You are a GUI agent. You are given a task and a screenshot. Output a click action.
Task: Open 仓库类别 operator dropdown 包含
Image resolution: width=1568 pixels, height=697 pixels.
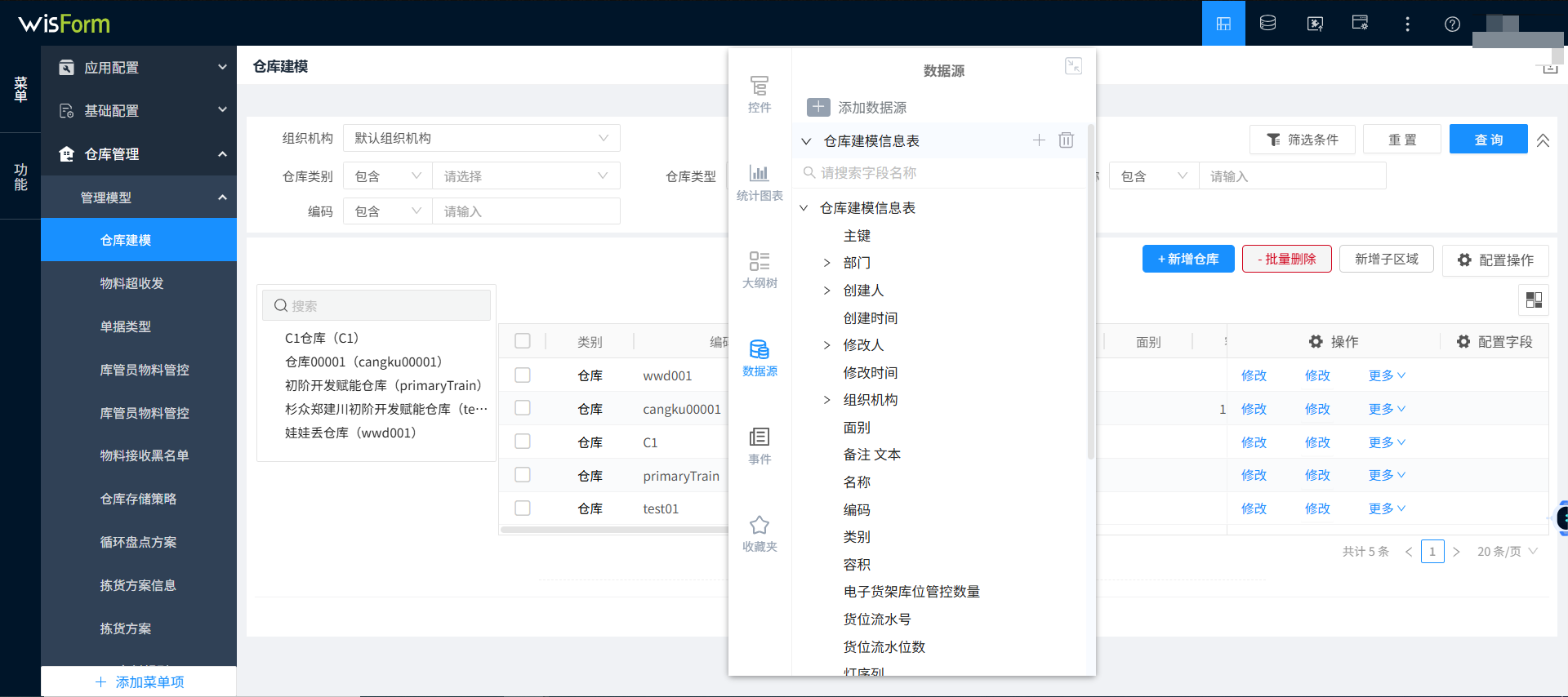[x=388, y=175]
